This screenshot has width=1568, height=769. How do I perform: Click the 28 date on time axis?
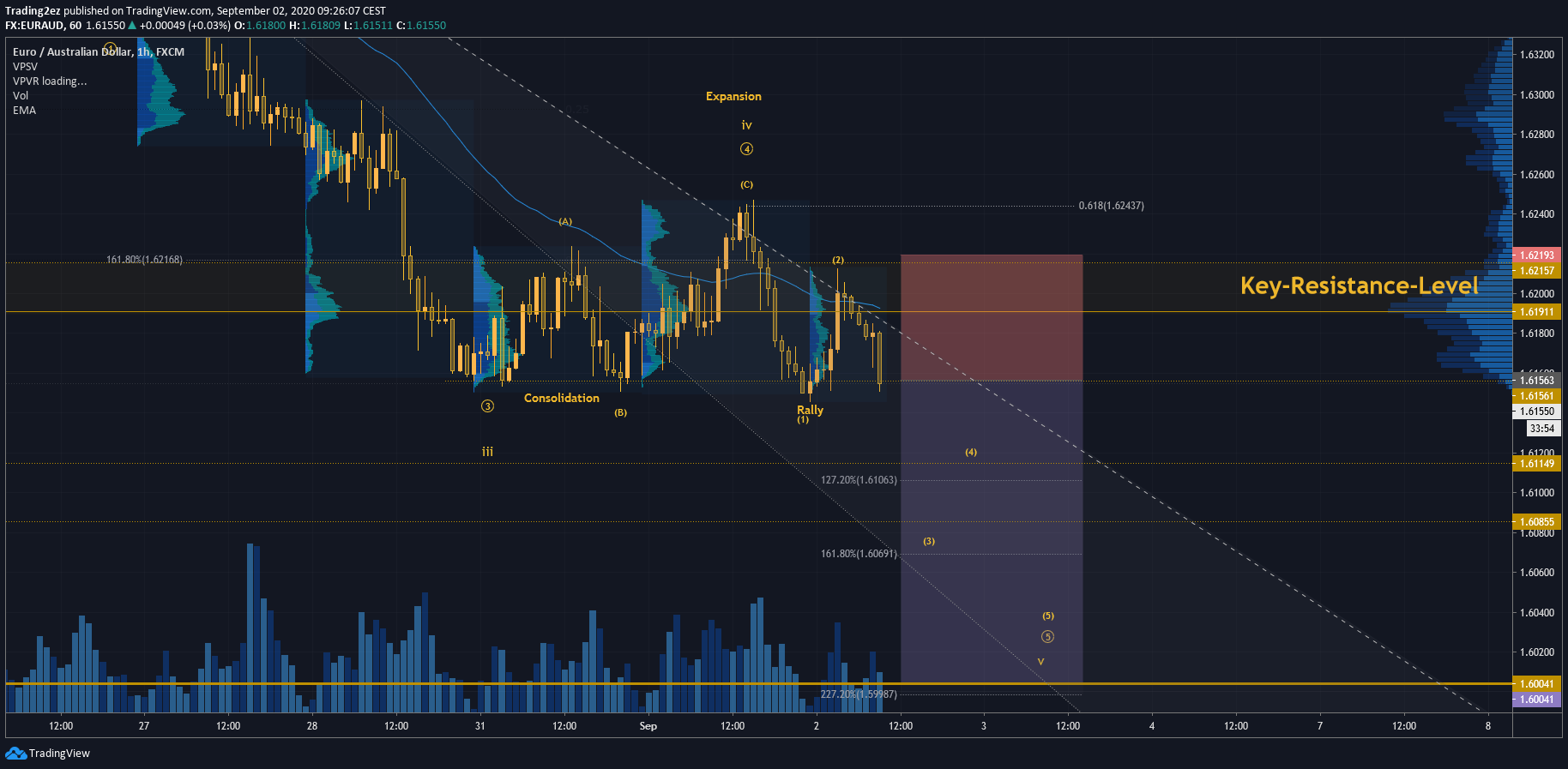pos(312,726)
